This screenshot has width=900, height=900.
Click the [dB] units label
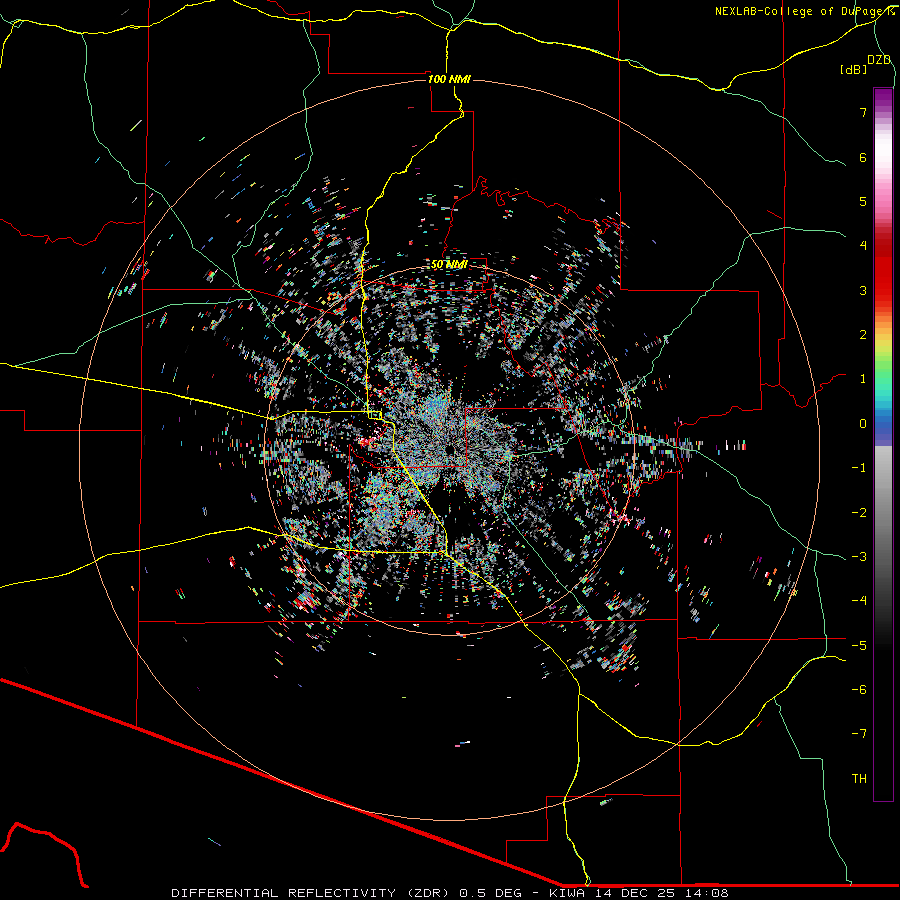point(853,69)
